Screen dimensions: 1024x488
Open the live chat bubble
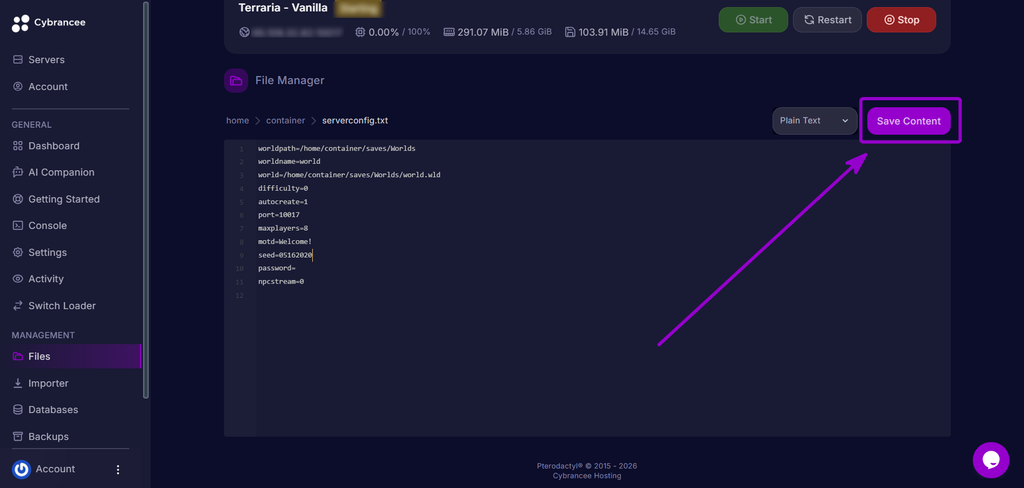[x=991, y=460]
